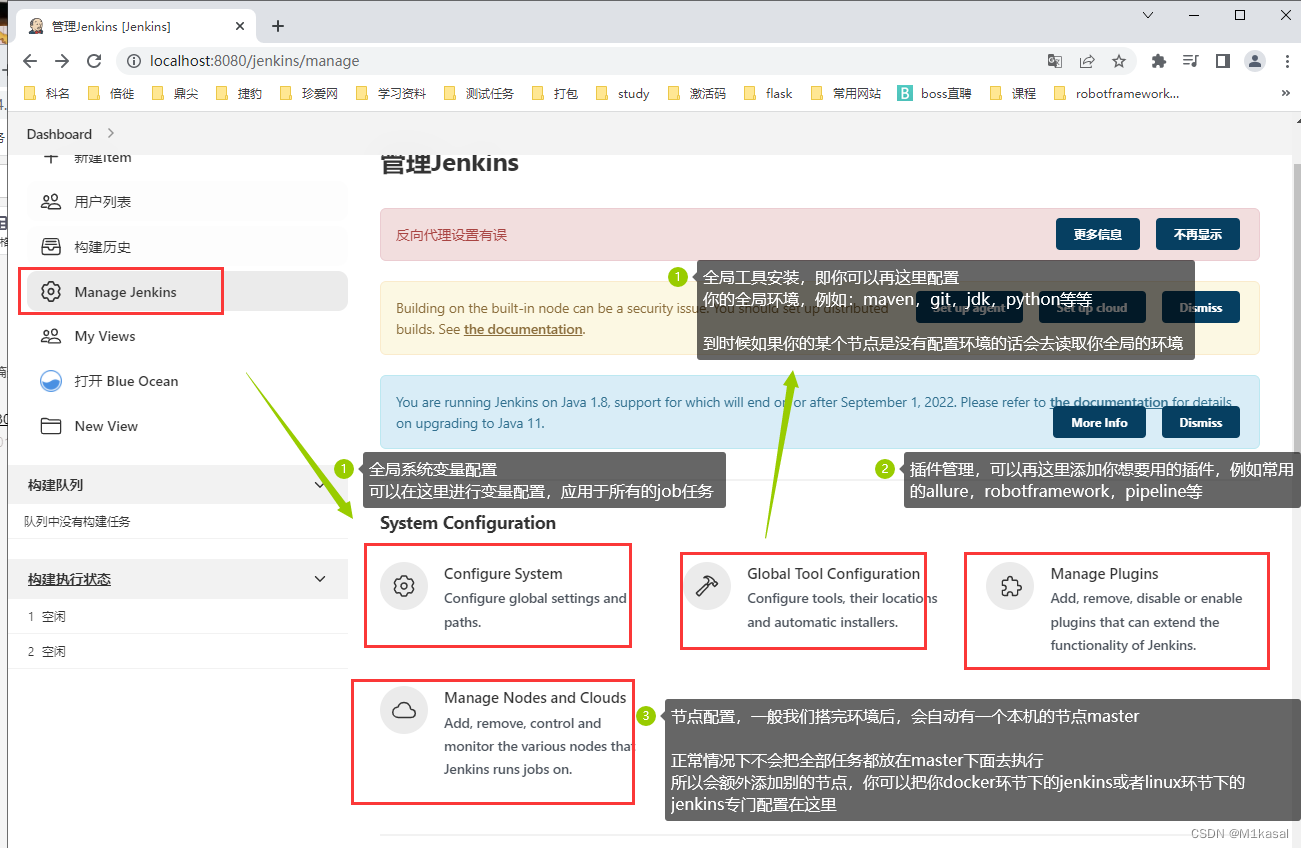
Task: Click the Manage Jenkins gear icon
Action: pyautogui.click(x=51, y=291)
